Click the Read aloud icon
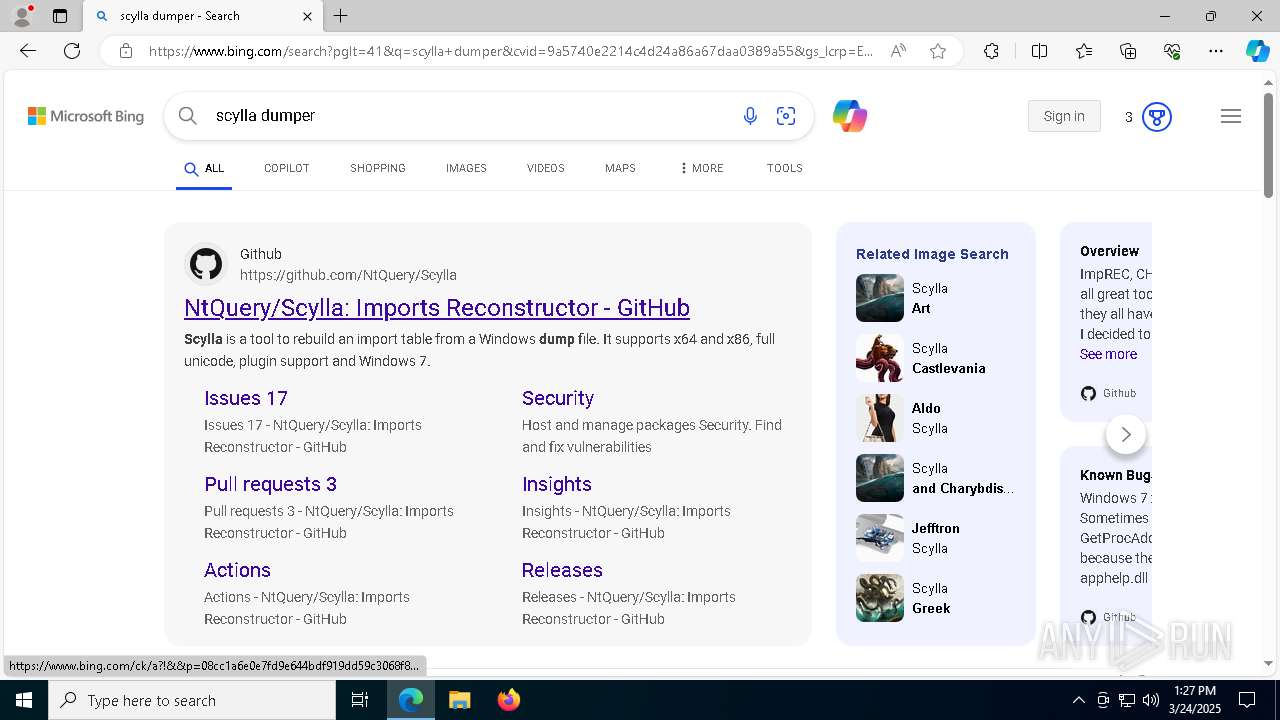 click(x=898, y=51)
